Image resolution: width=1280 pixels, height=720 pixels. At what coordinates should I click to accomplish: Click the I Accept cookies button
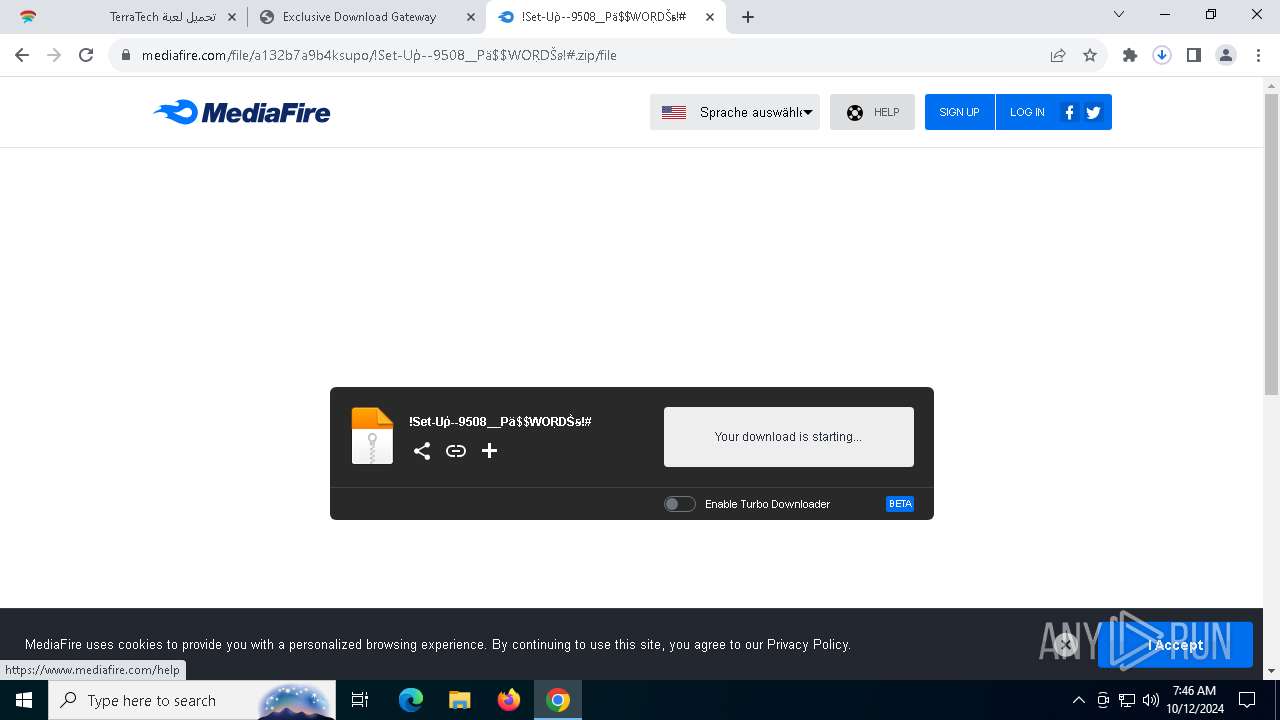1175,645
